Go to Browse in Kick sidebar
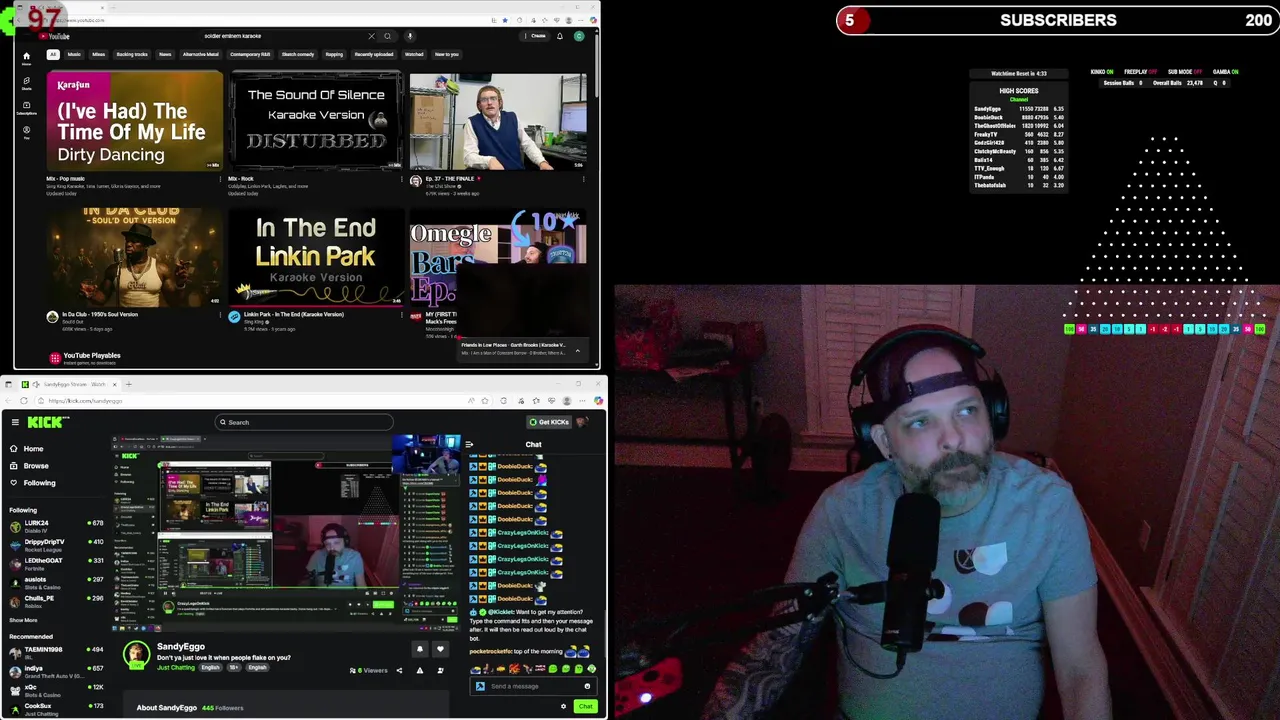Image resolution: width=1280 pixels, height=720 pixels. [30, 466]
